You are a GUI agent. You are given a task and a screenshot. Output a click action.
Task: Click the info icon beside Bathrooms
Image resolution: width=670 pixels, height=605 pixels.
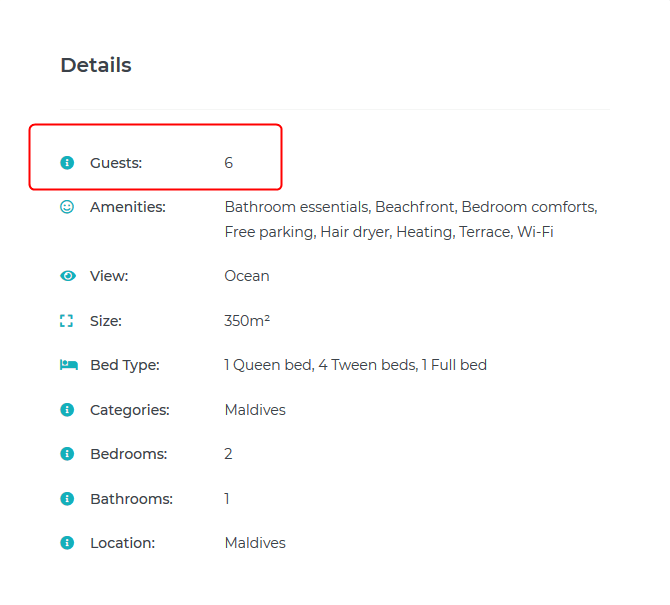tap(68, 499)
